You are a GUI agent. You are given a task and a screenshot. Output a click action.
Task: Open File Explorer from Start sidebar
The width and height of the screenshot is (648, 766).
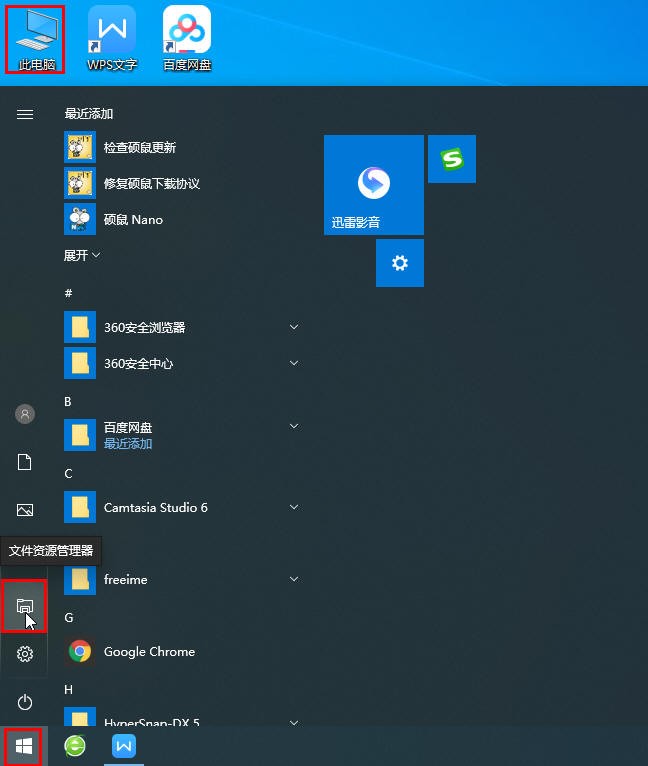tap(24, 606)
